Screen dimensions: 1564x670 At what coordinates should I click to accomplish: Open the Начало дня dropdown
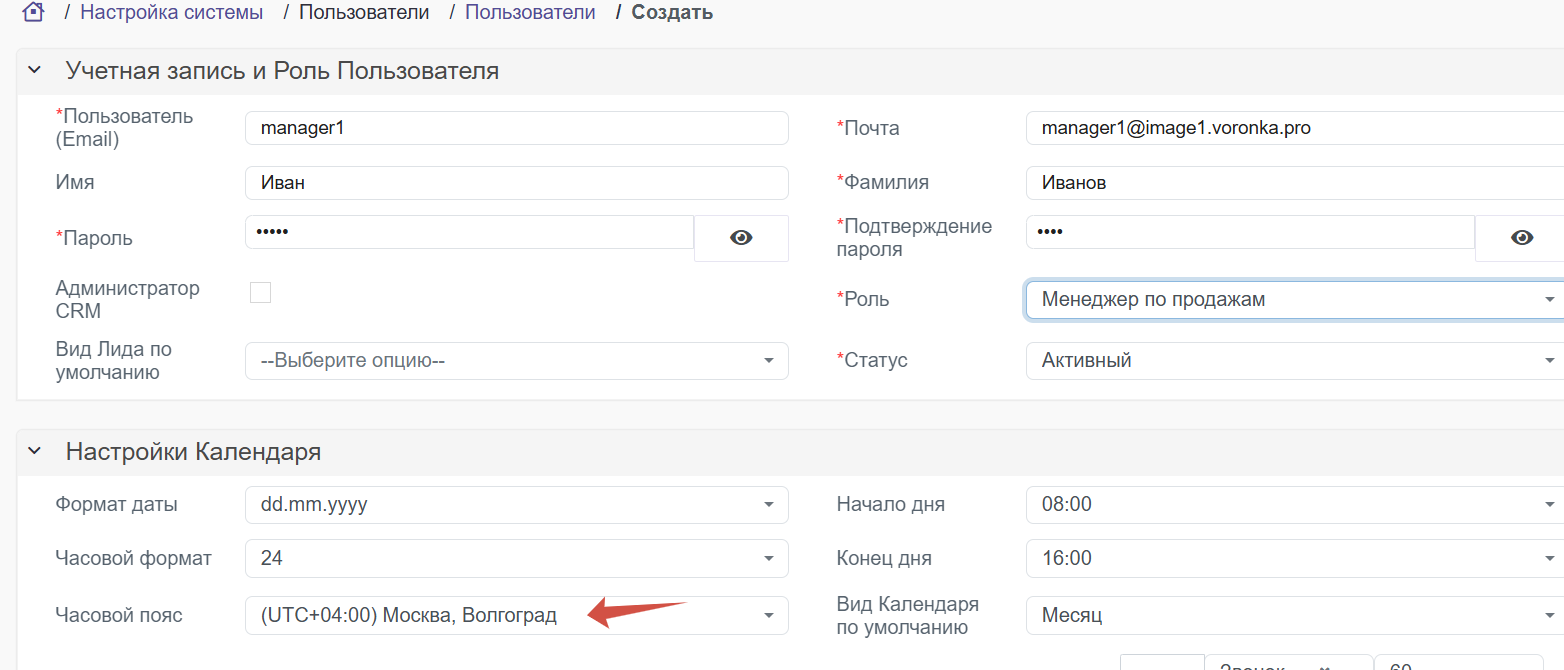(1290, 505)
